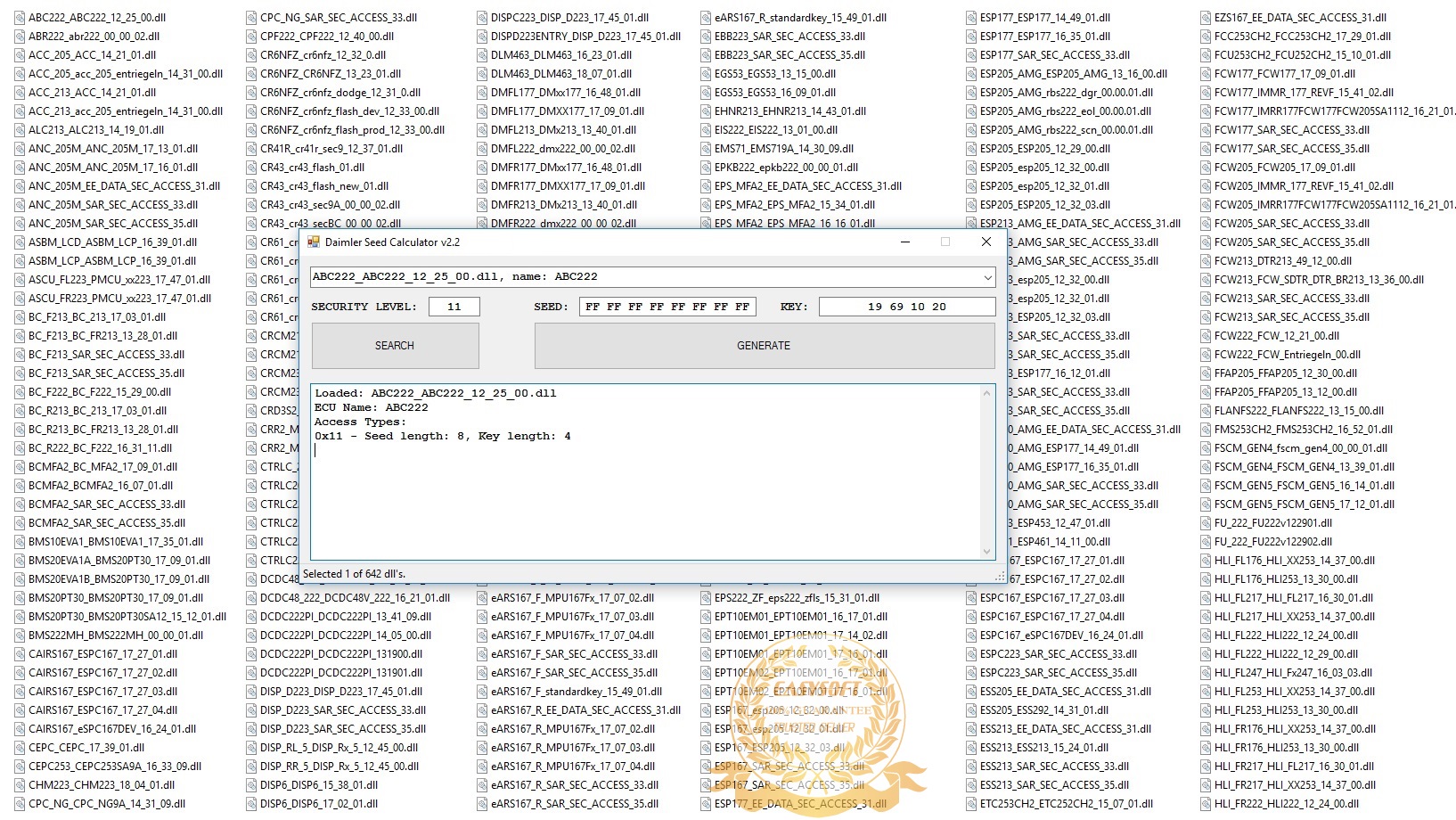Select file icon of BCMFA2_BCMFA2_16_07_01.dll
The height and width of the screenshot is (820, 1456).
pos(20,485)
